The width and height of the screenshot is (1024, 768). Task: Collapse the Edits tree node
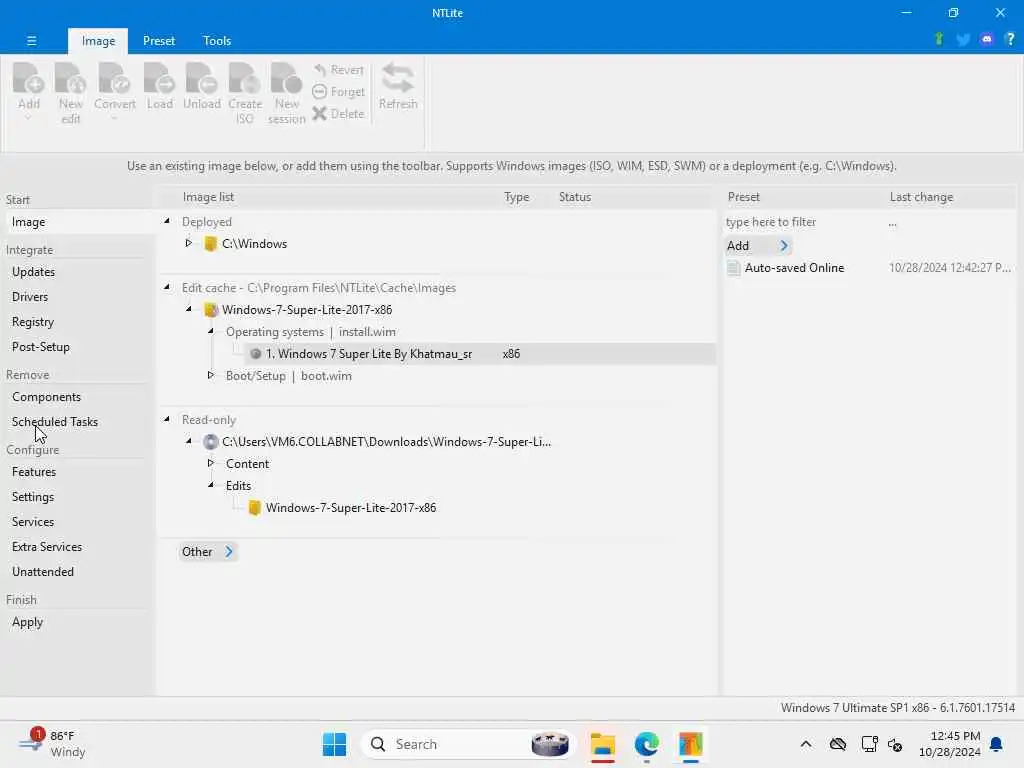(x=211, y=485)
